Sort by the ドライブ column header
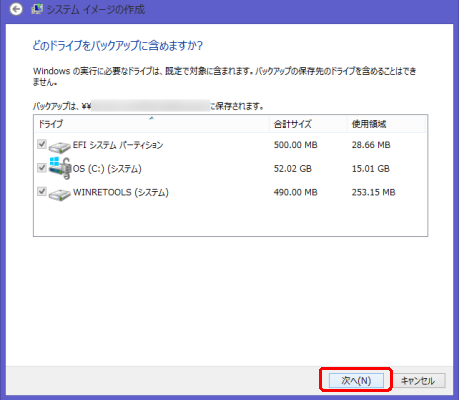459x400 pixels. click(152, 124)
